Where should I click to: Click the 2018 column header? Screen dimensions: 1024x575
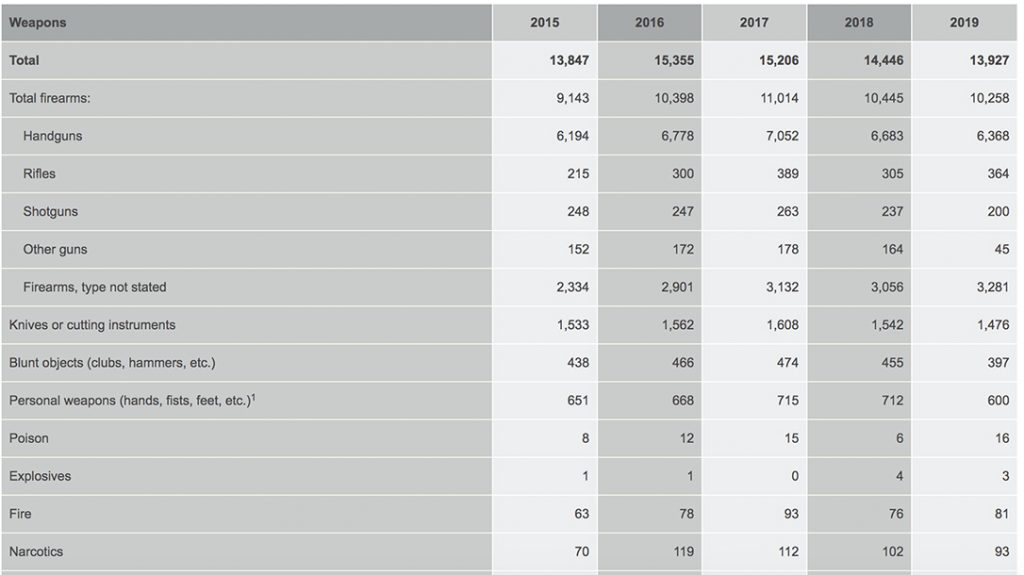click(858, 23)
